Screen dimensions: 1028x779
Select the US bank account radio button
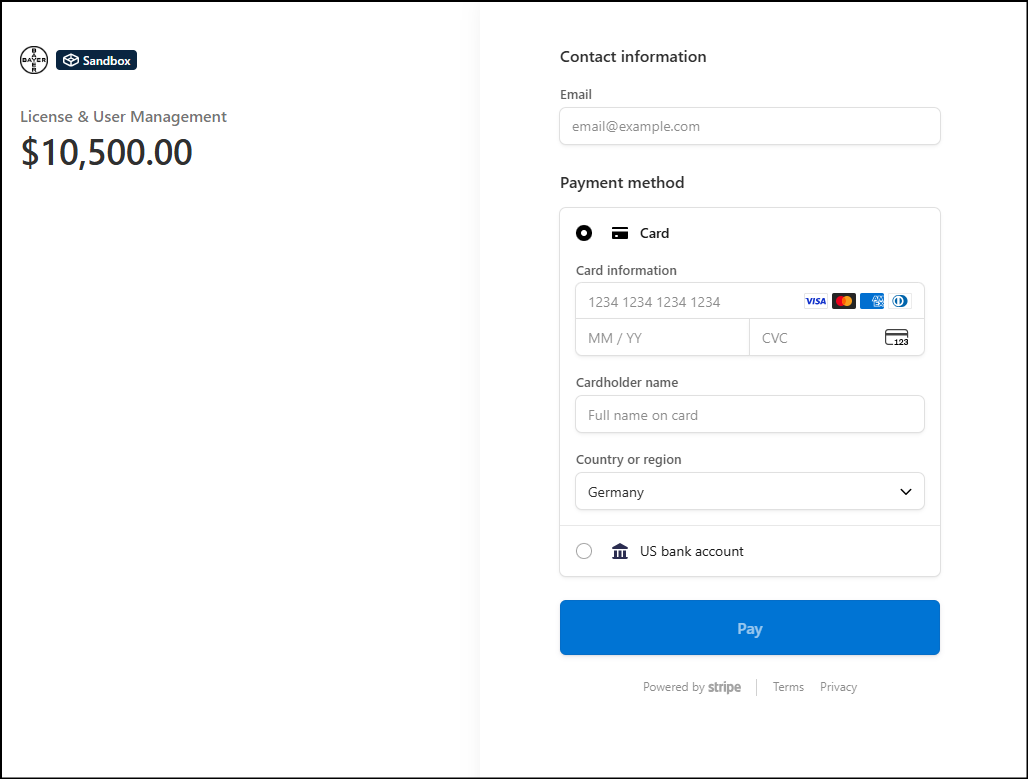click(584, 551)
